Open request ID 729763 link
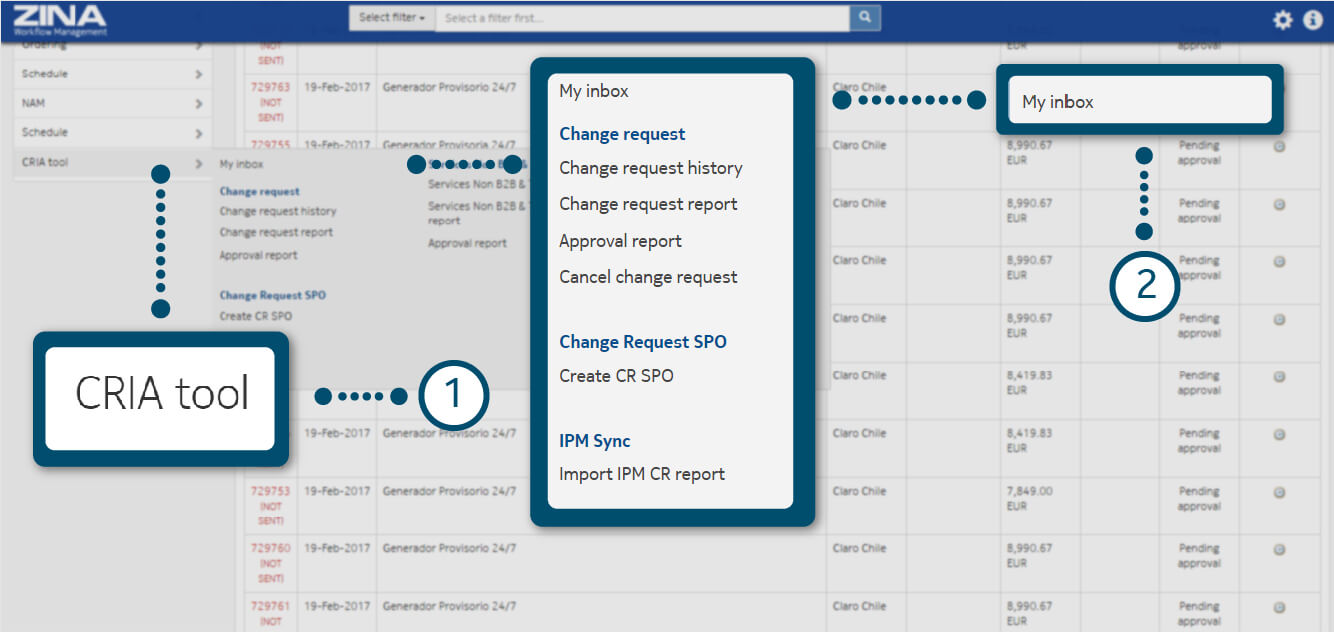 pyautogui.click(x=270, y=87)
